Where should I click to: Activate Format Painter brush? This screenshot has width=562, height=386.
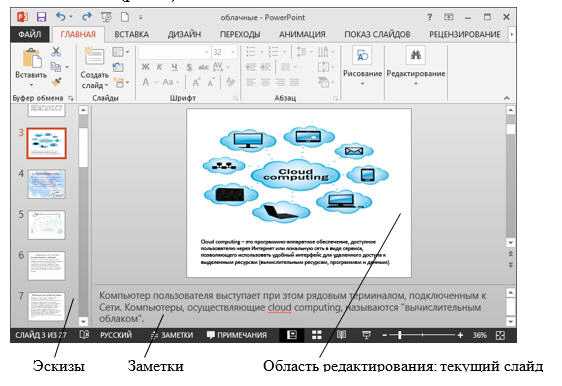pyautogui.click(x=56, y=82)
